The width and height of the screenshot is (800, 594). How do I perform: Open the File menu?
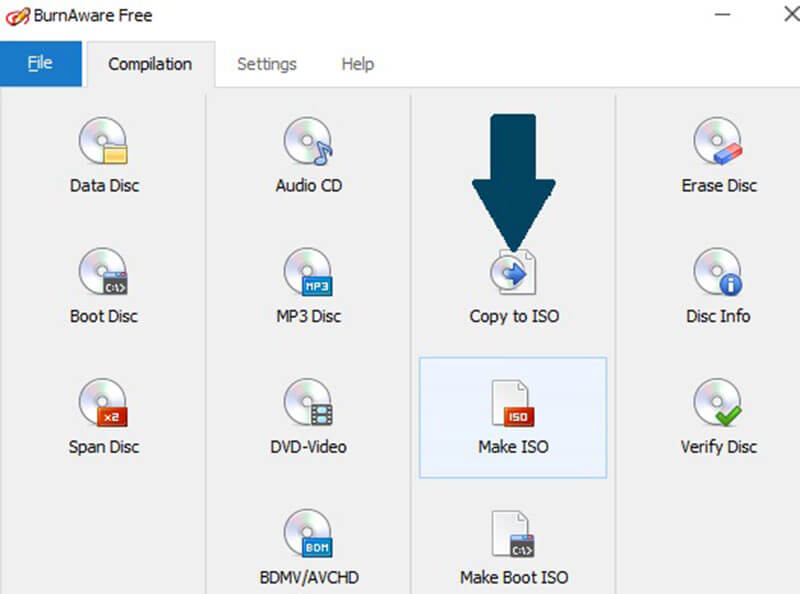click(x=41, y=62)
